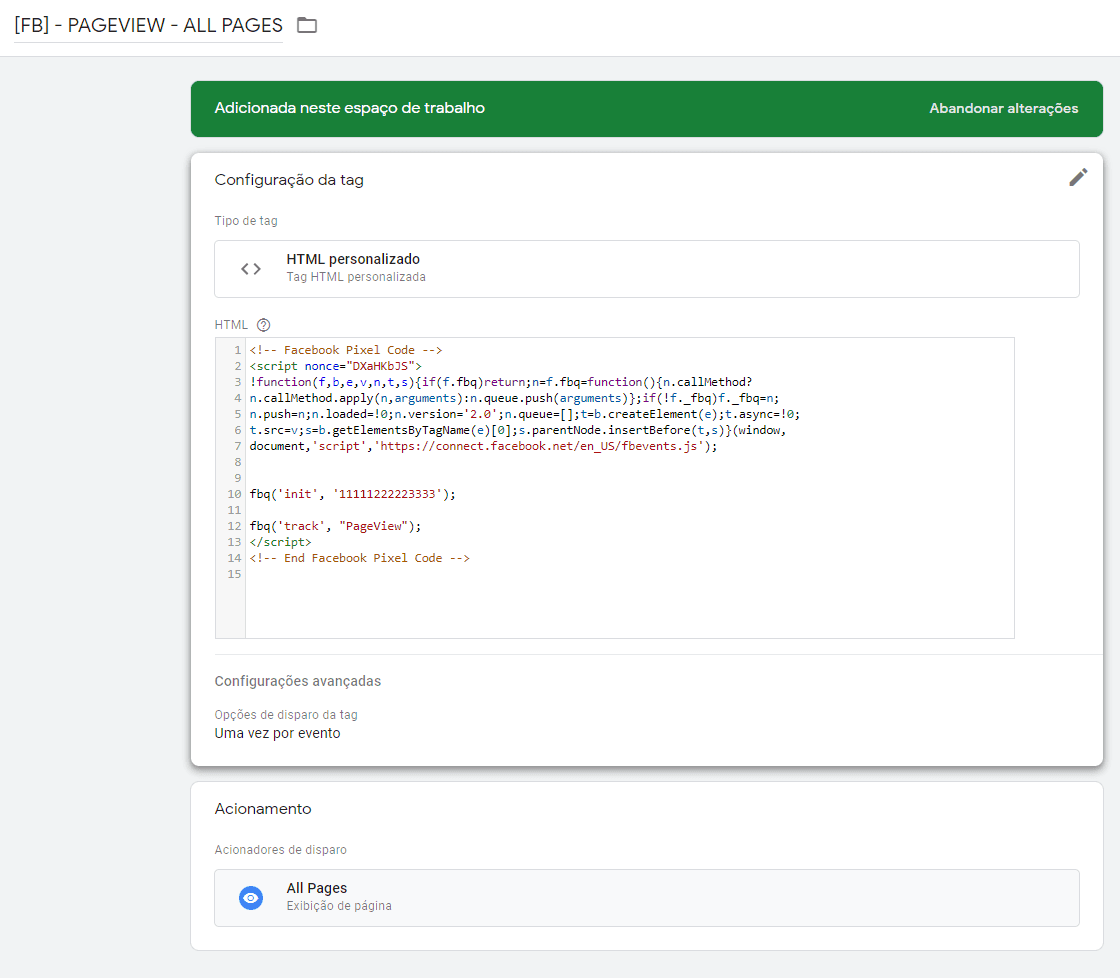Viewport: 1120px width, 978px height.
Task: Open help via the question mark beside HTML
Action: [x=262, y=324]
